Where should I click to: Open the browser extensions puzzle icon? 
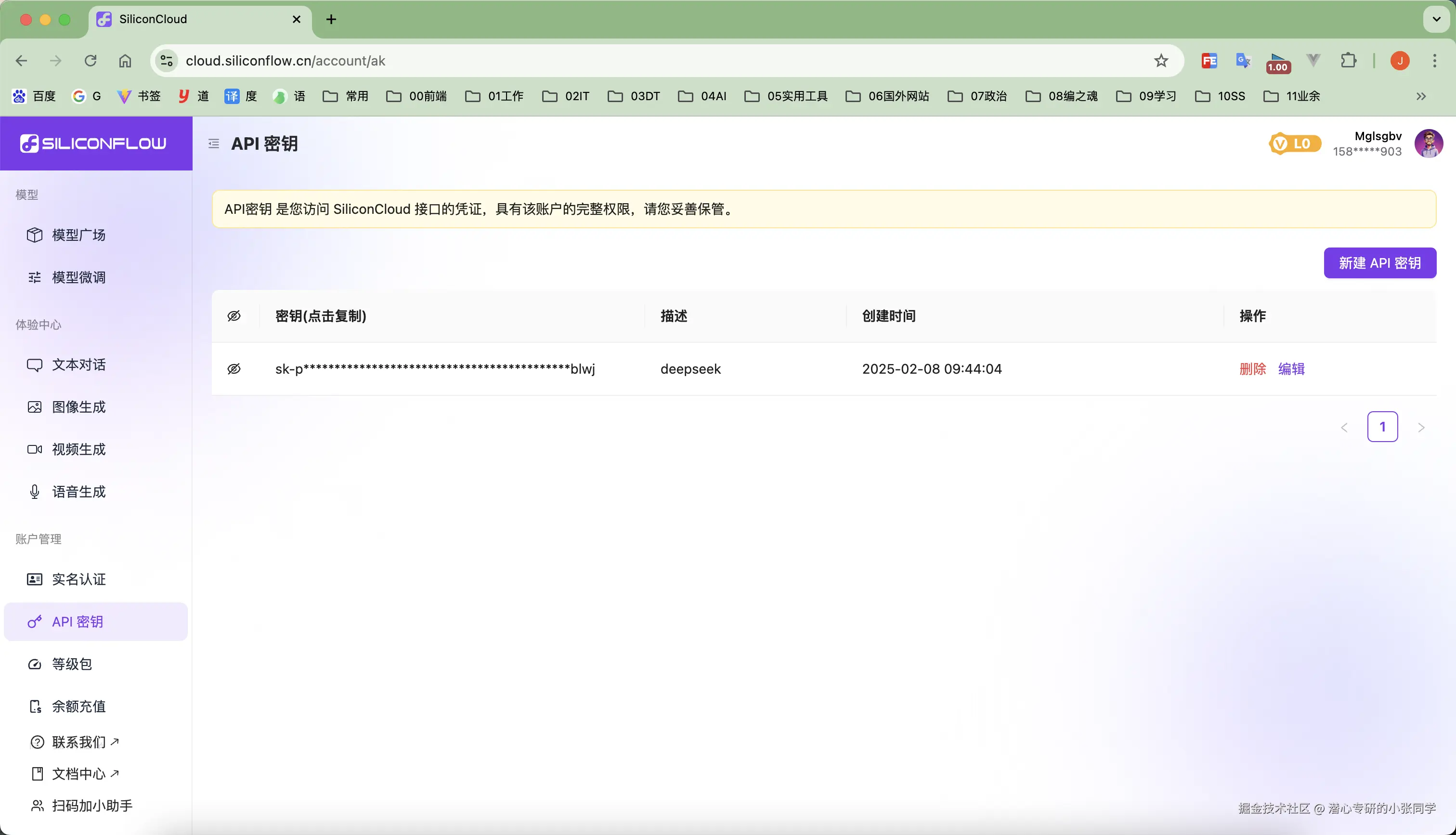point(1348,61)
